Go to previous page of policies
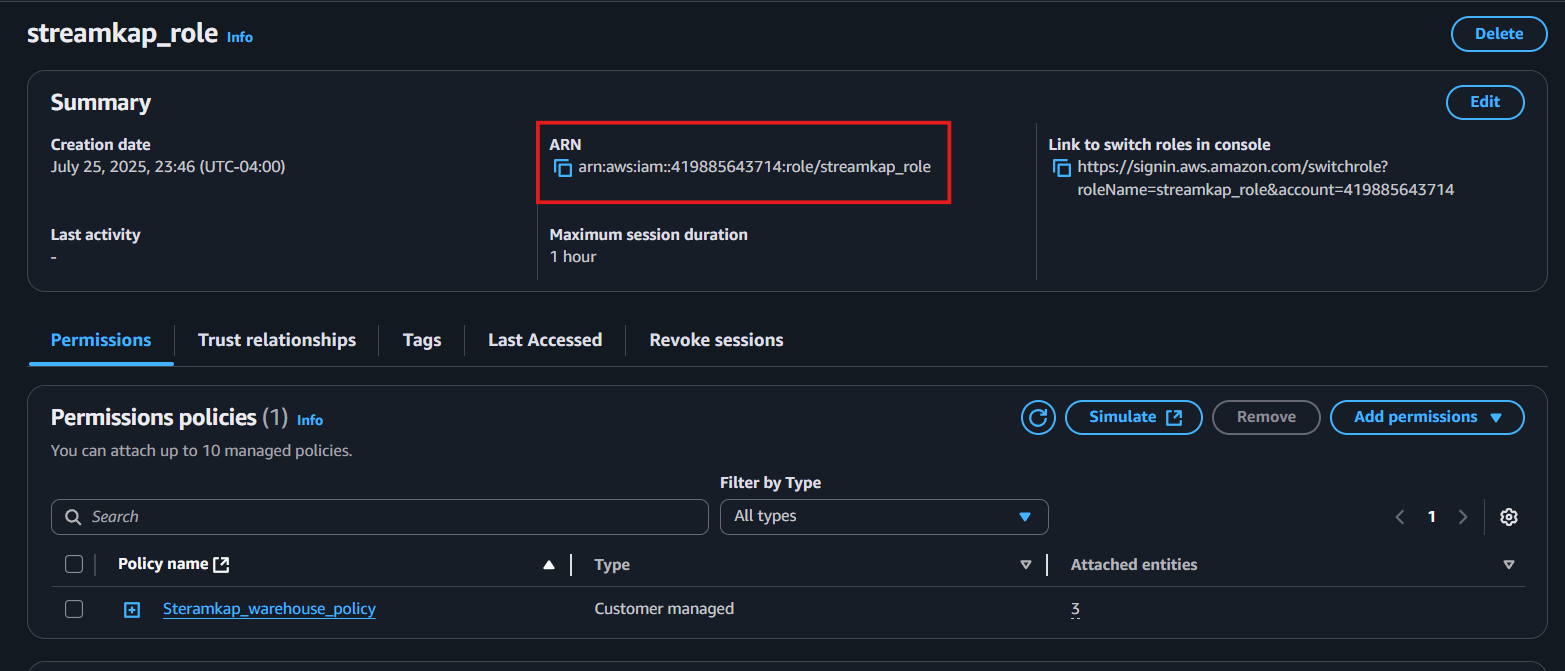Screen dimensions: 1565x671 (1400, 517)
